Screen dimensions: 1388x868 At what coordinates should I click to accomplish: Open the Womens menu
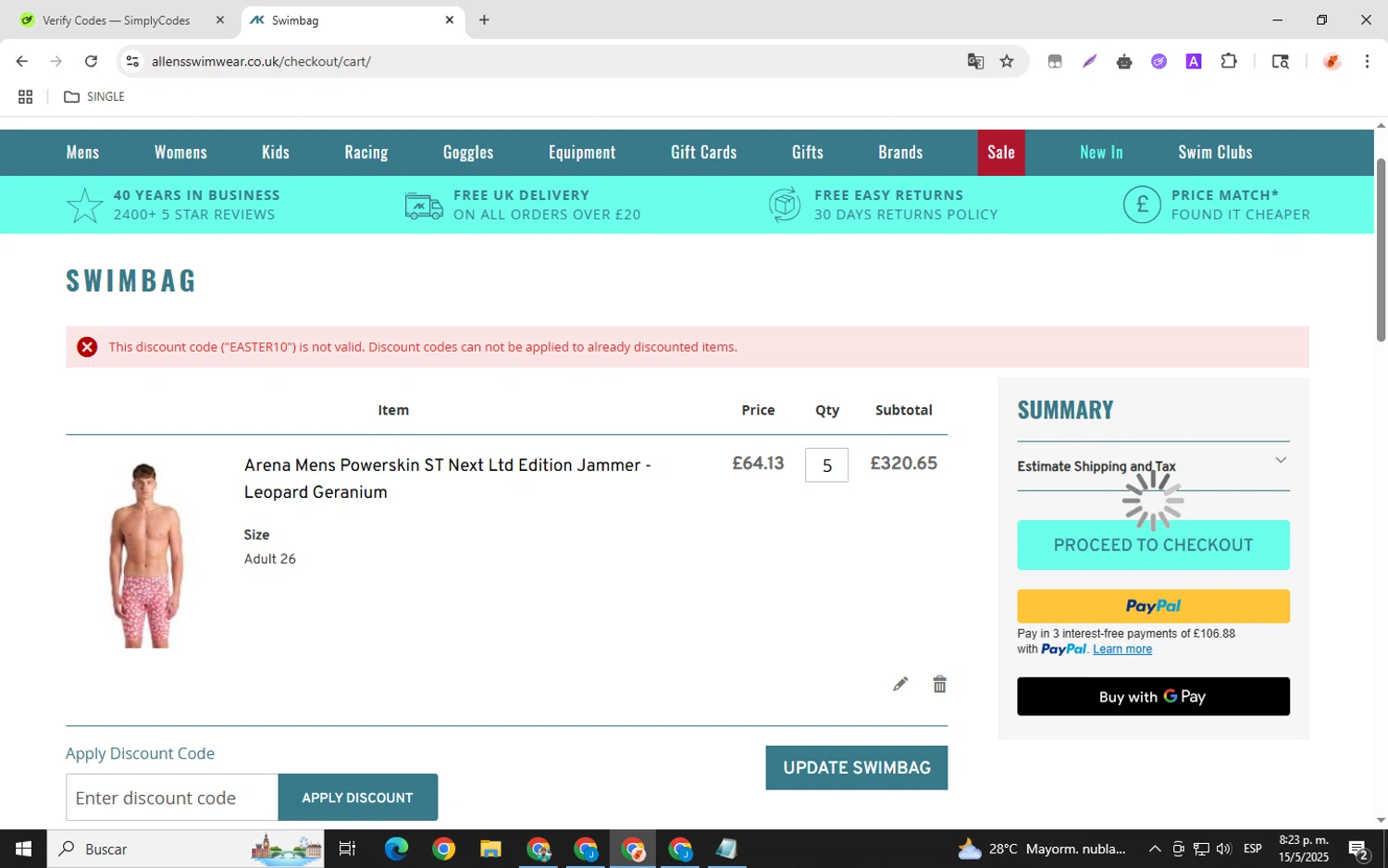point(180,153)
